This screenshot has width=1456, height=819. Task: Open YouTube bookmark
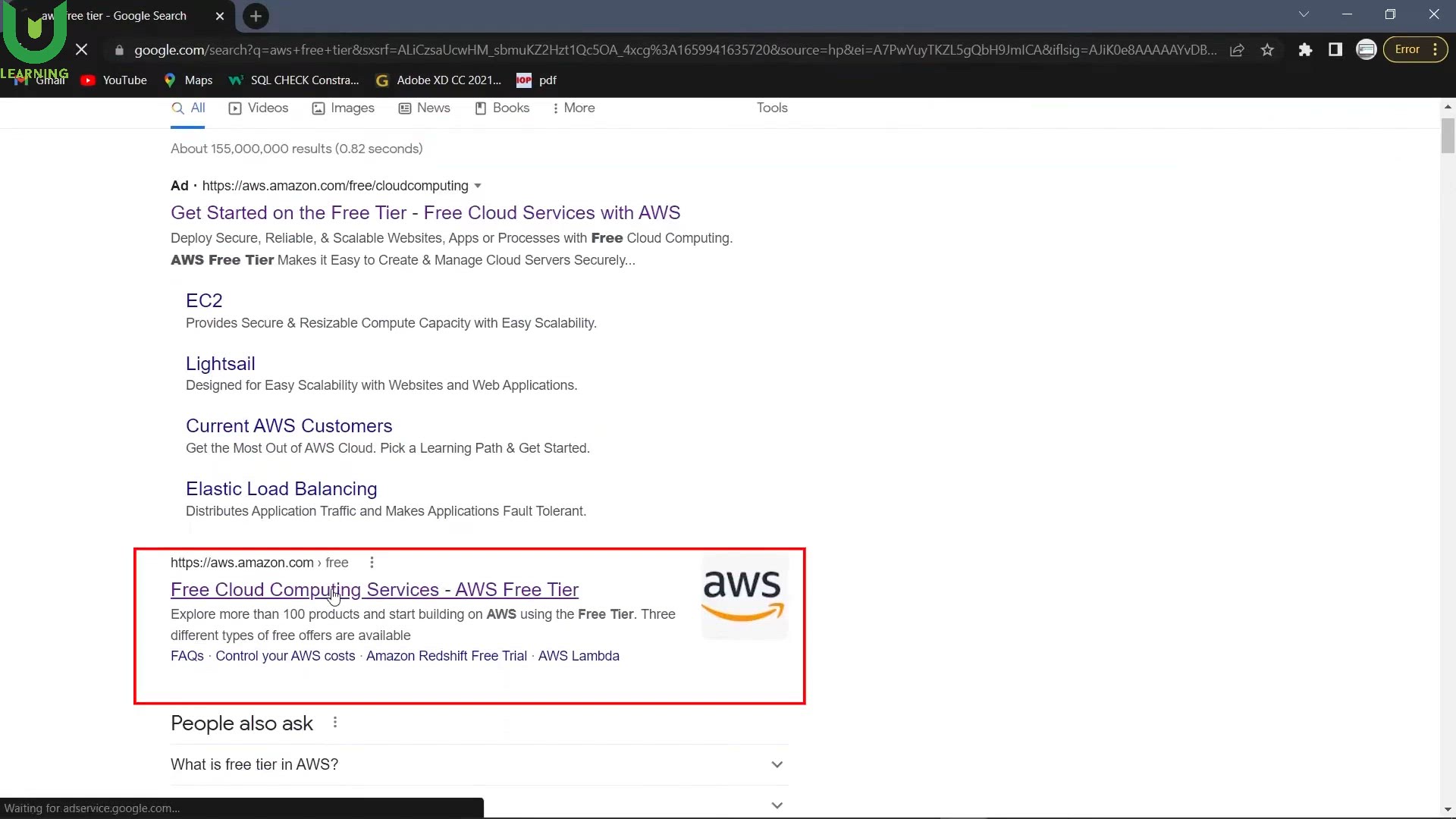click(114, 80)
